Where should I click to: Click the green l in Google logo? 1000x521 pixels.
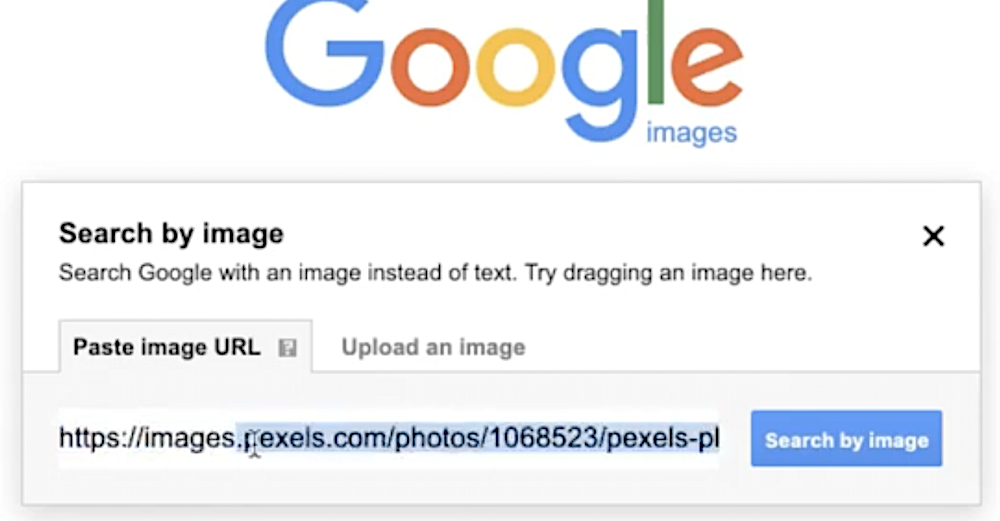pyautogui.click(x=656, y=51)
